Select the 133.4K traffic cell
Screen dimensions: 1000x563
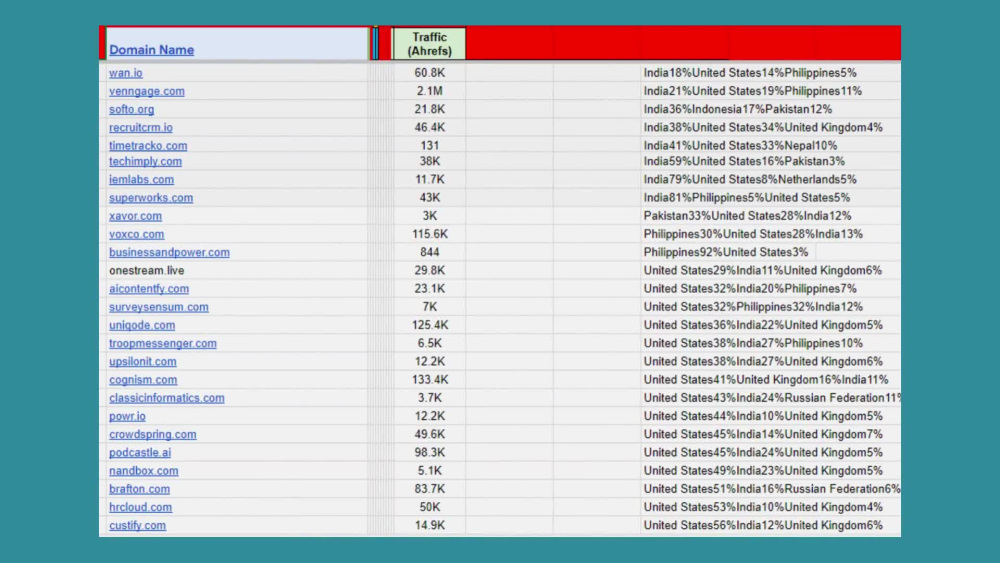tap(429, 380)
